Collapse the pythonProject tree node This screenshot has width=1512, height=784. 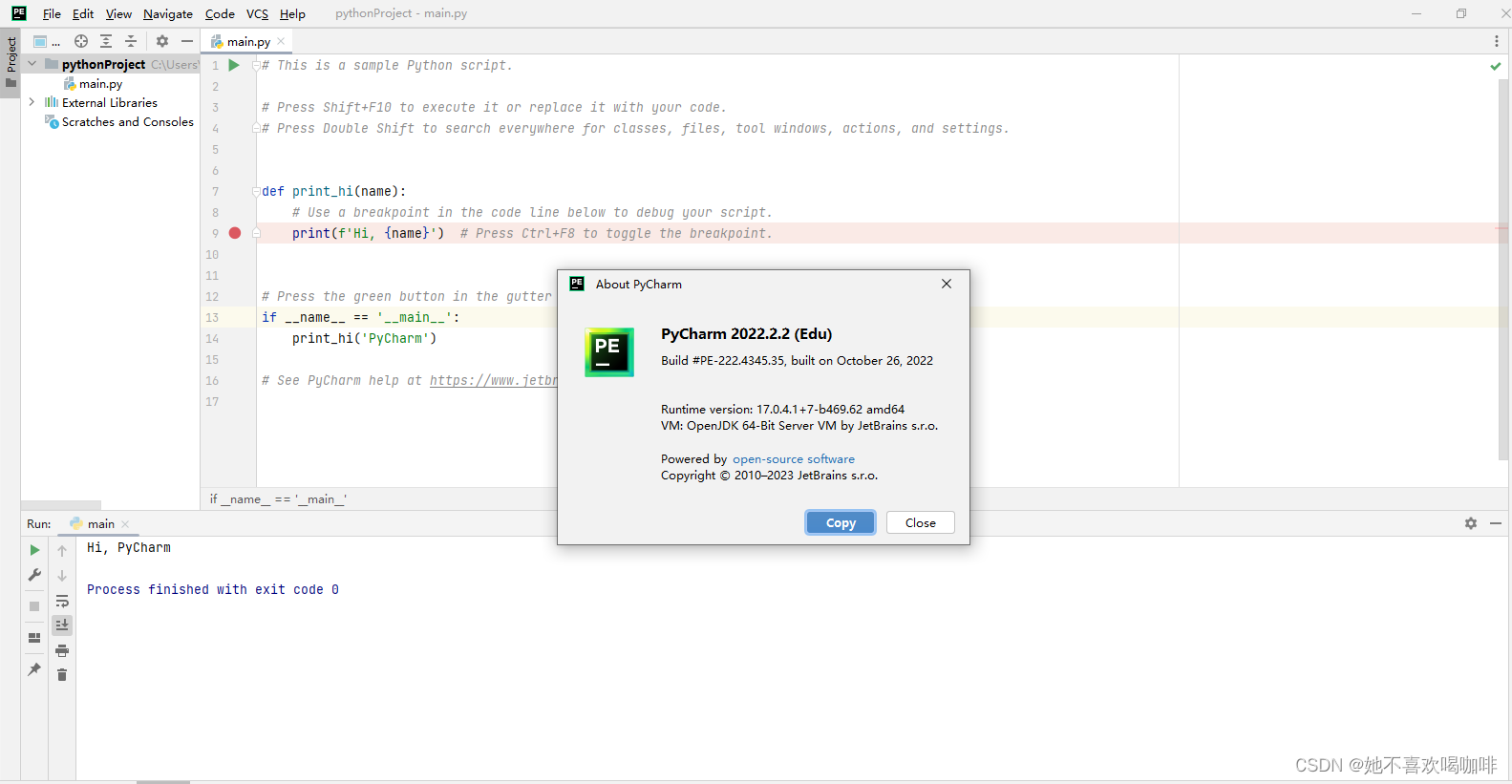32,64
